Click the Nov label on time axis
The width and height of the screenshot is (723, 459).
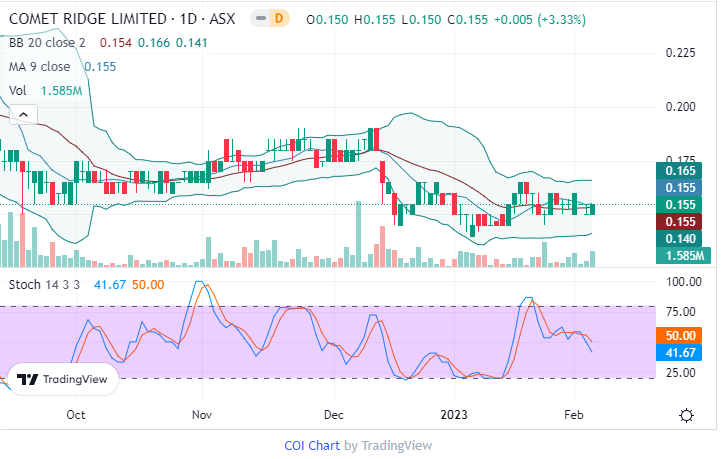coord(202,414)
